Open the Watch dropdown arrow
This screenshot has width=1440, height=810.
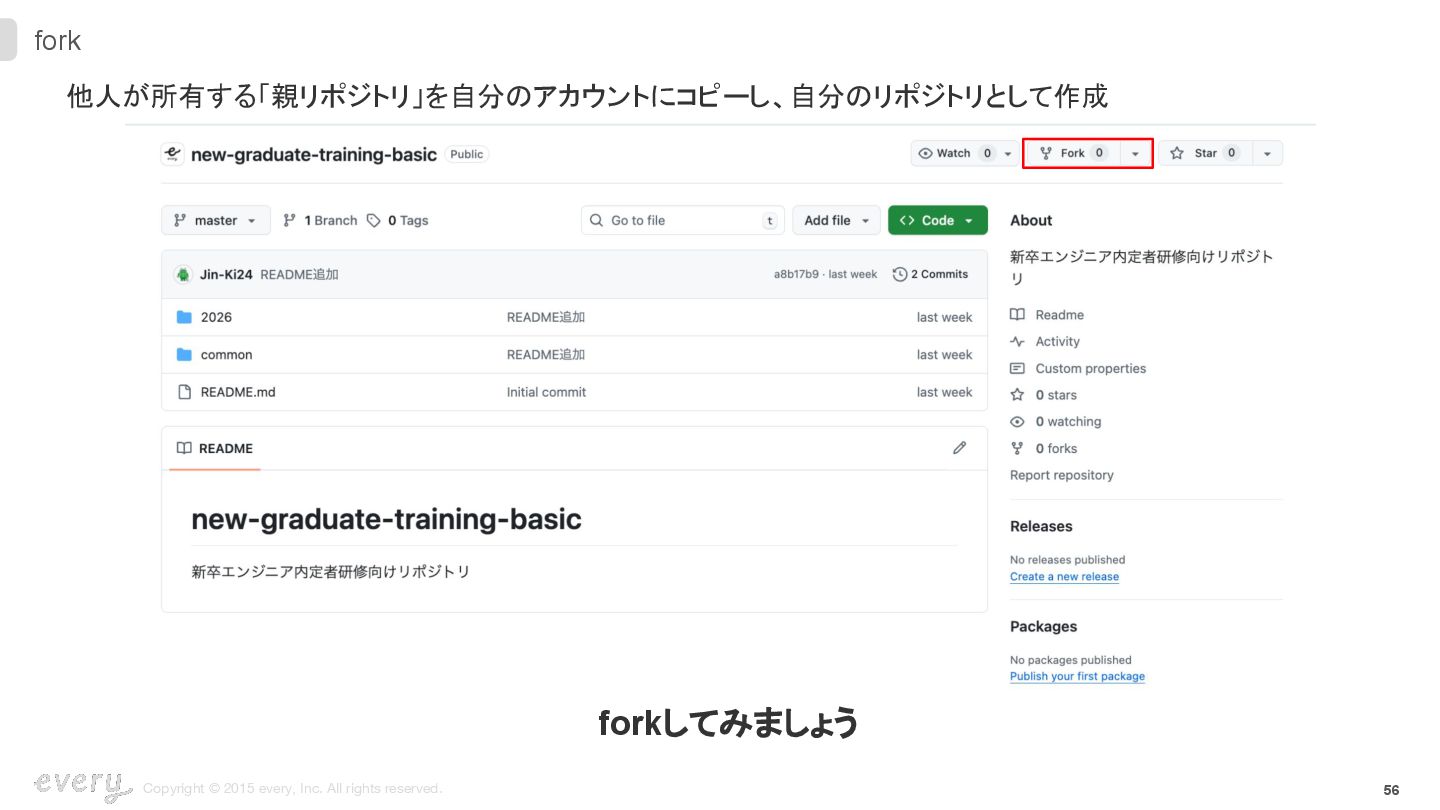point(1008,154)
